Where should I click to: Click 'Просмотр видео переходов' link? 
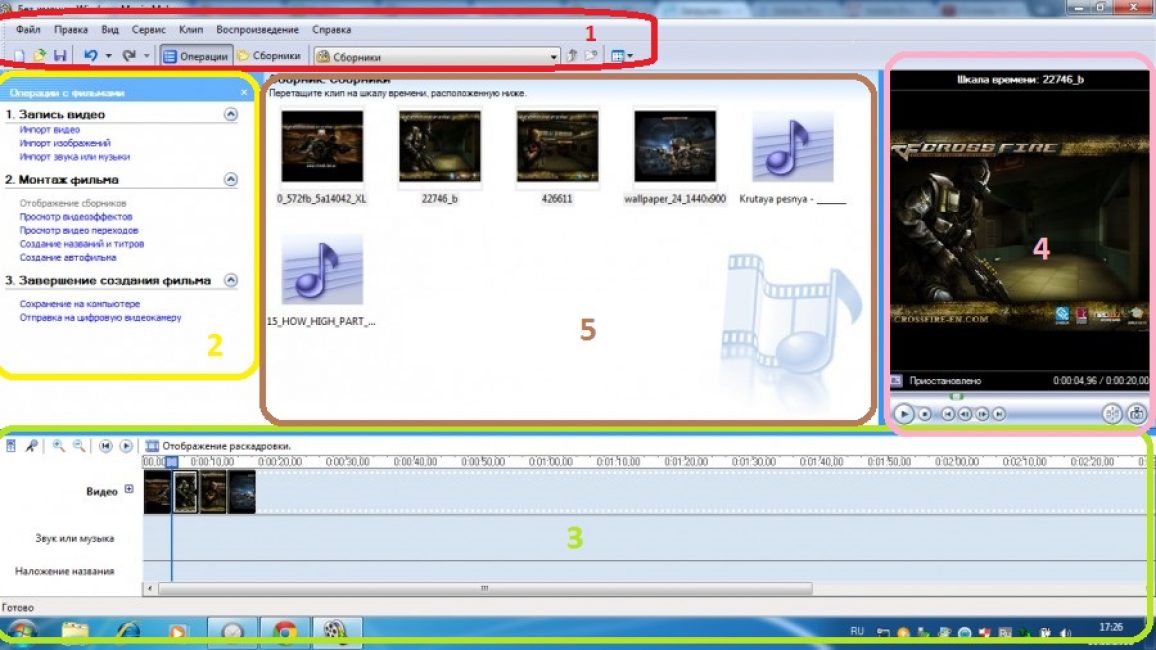click(x=79, y=231)
